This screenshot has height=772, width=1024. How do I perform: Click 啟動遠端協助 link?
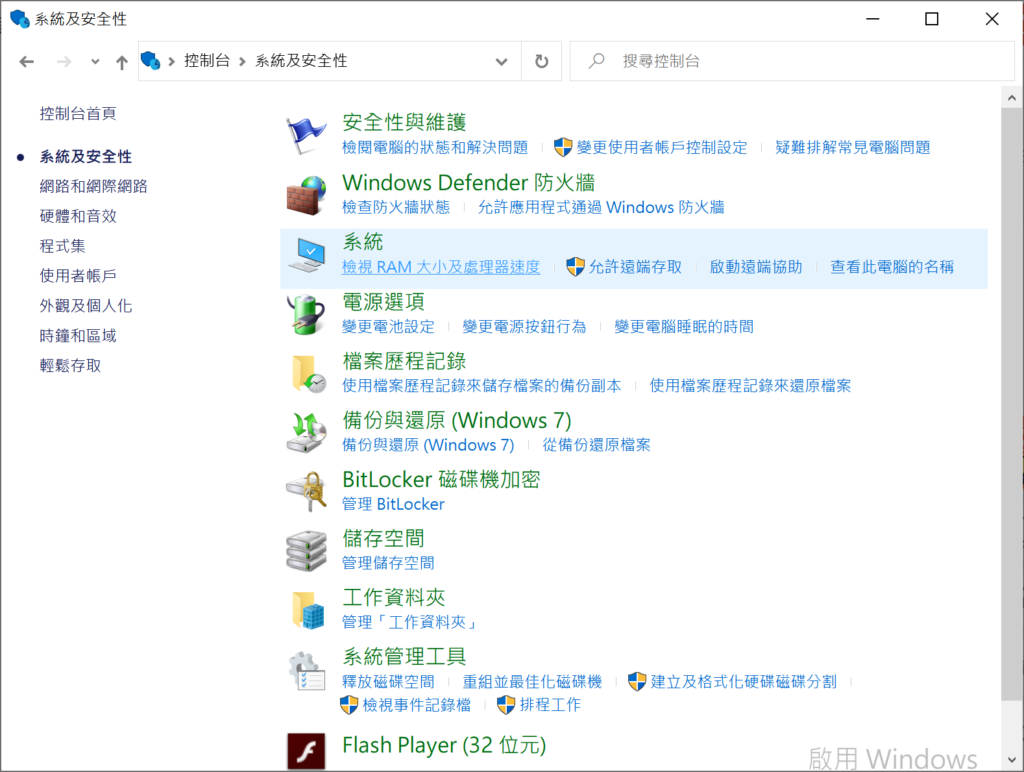coord(756,267)
